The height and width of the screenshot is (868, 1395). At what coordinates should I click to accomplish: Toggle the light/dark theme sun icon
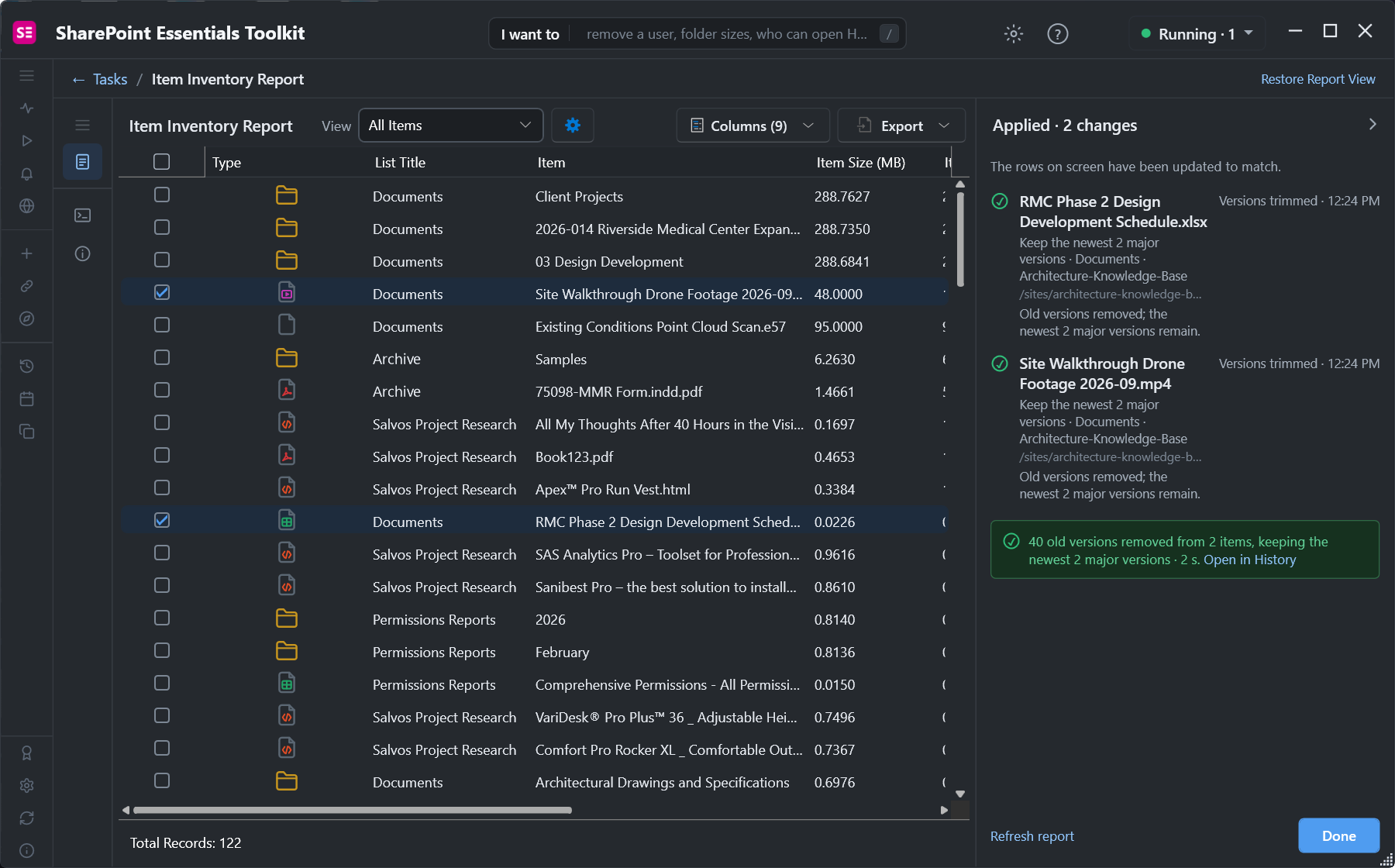pos(1014,33)
